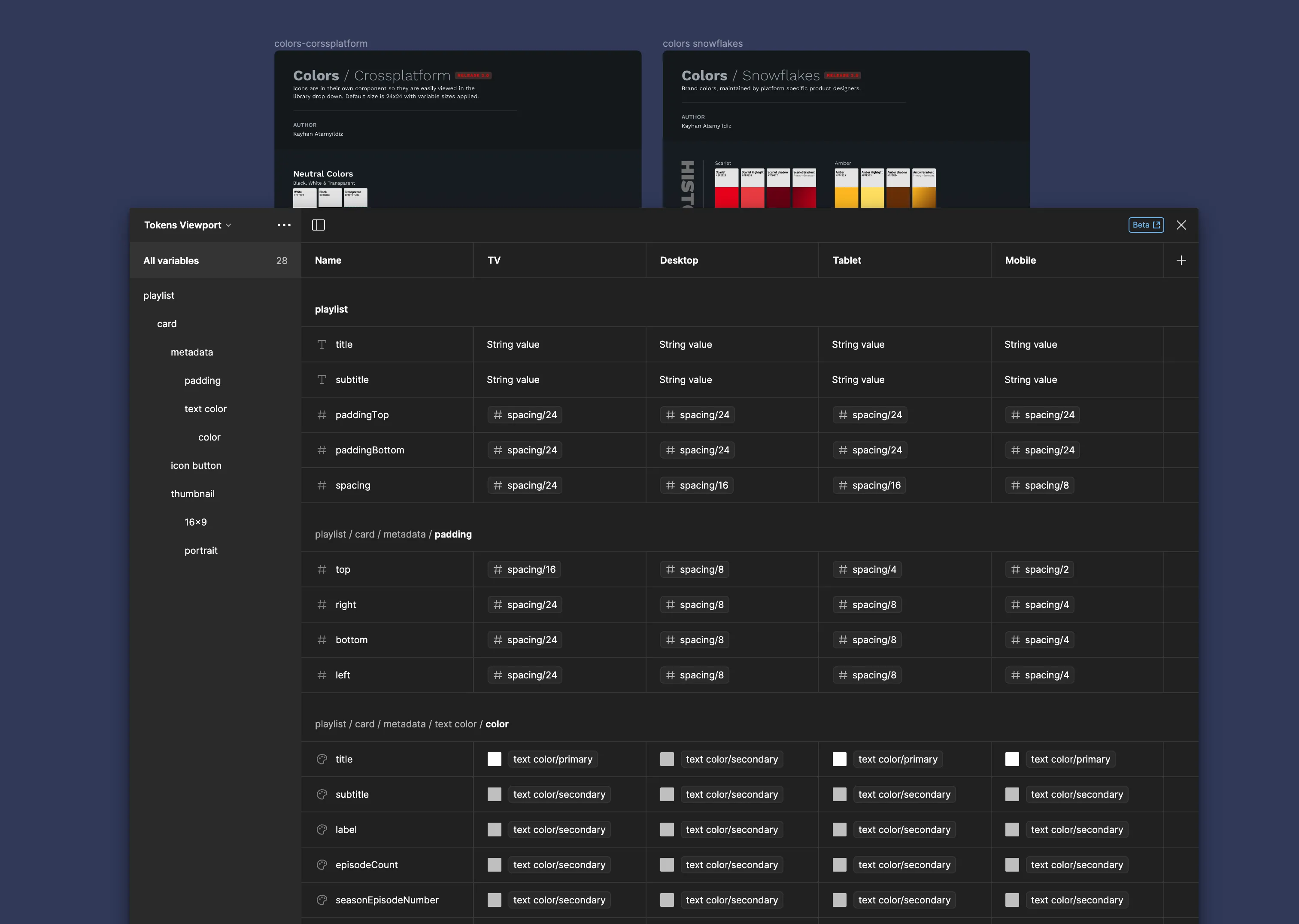This screenshot has width=1299, height=924.
Task: Click number type icon for paddingBottom
Action: (322, 450)
